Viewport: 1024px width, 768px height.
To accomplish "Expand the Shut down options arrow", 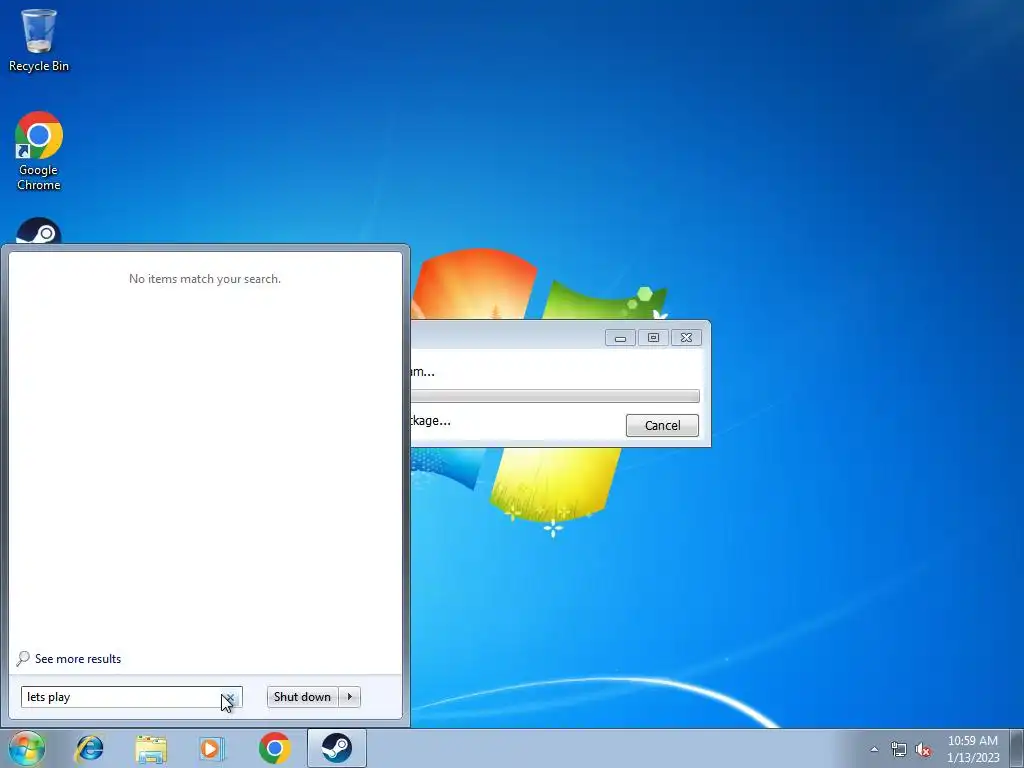I will [349, 697].
